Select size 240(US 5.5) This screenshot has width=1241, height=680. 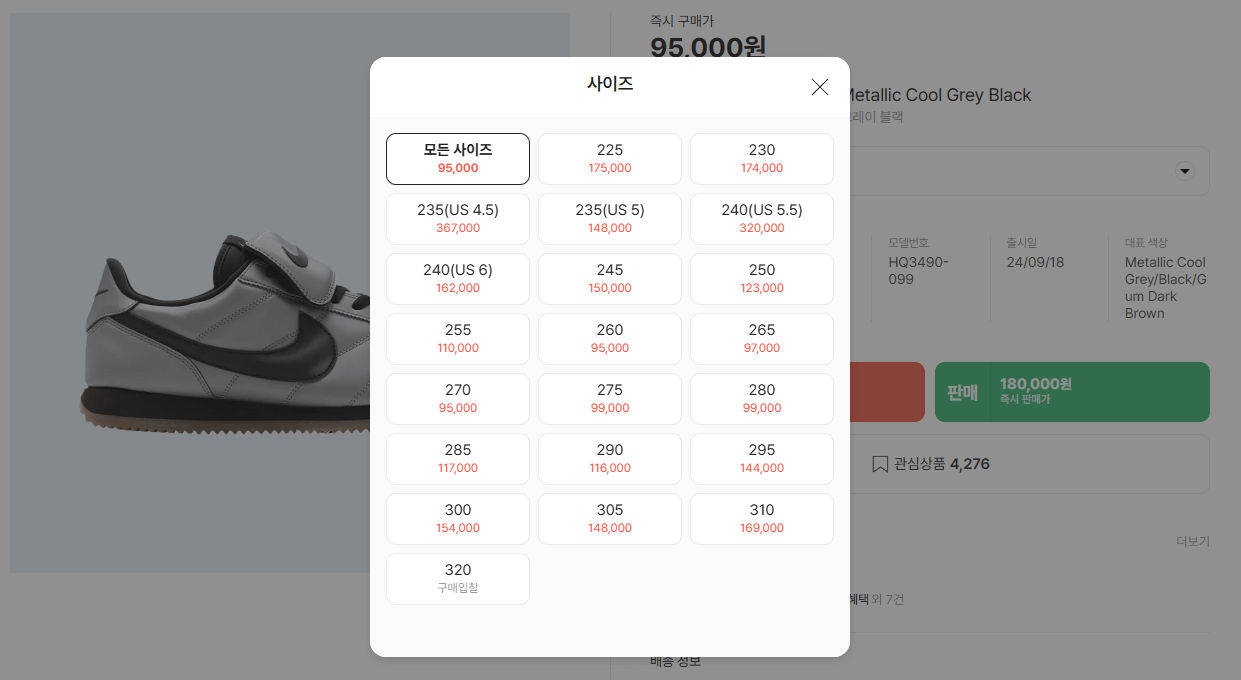point(762,219)
